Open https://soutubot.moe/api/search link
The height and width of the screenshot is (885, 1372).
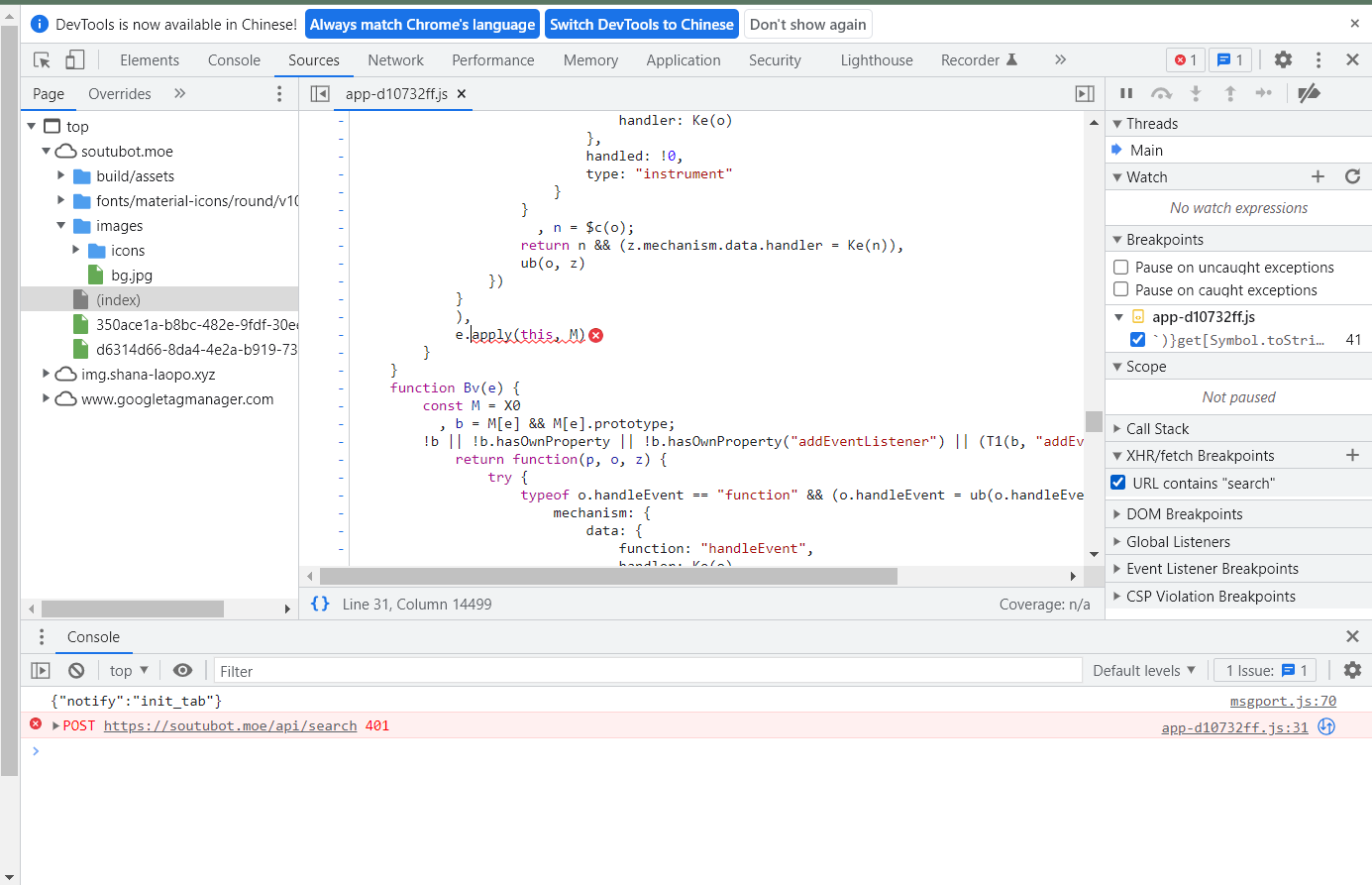[x=230, y=726]
